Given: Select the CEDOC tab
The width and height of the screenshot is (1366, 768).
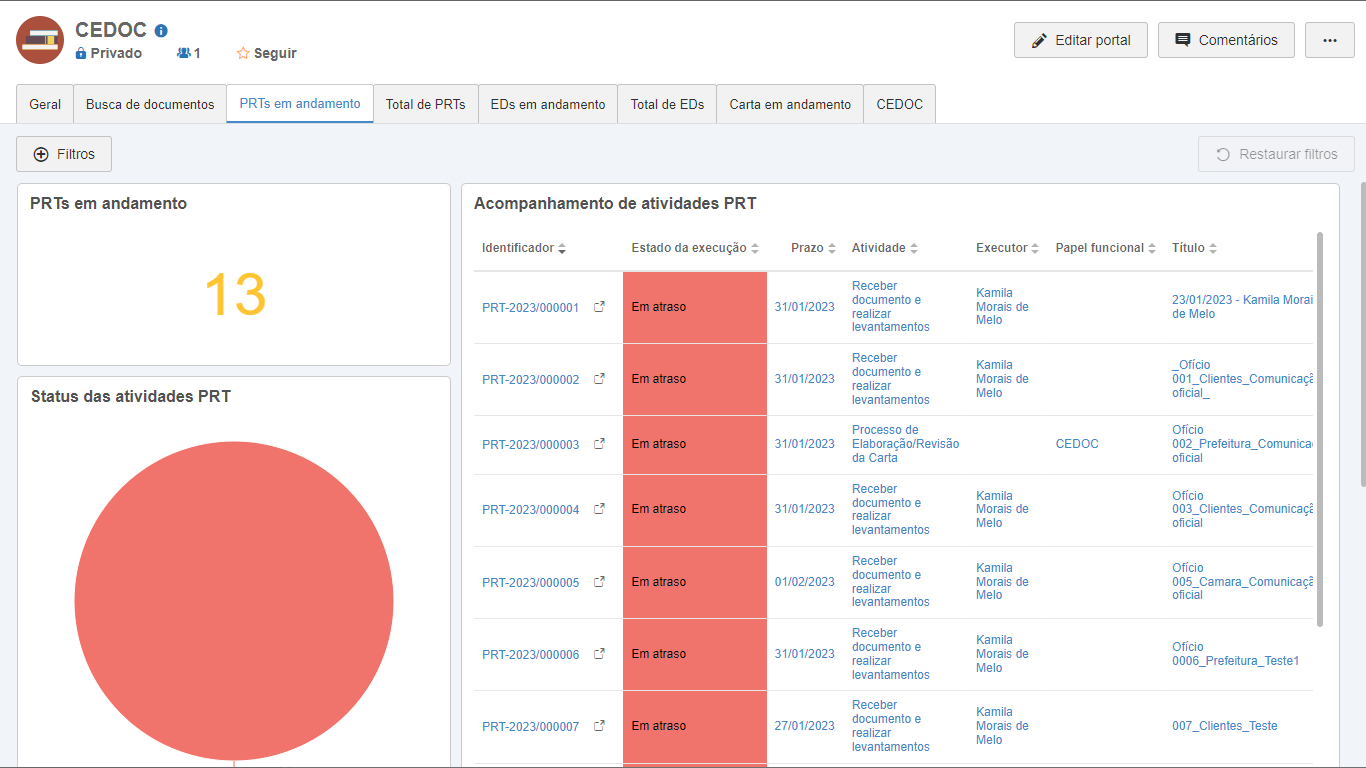Looking at the screenshot, I should click(900, 104).
